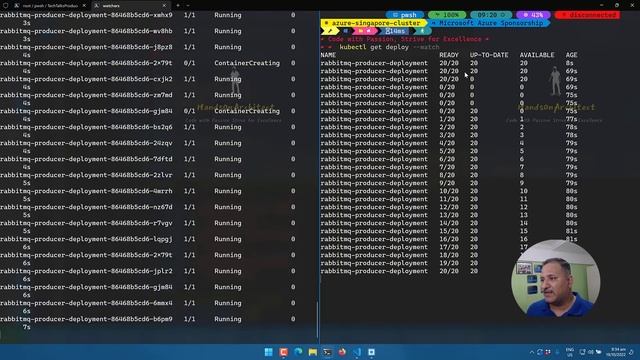
Task: Click the sync icon in the system tray
Action: [x=540, y=352]
